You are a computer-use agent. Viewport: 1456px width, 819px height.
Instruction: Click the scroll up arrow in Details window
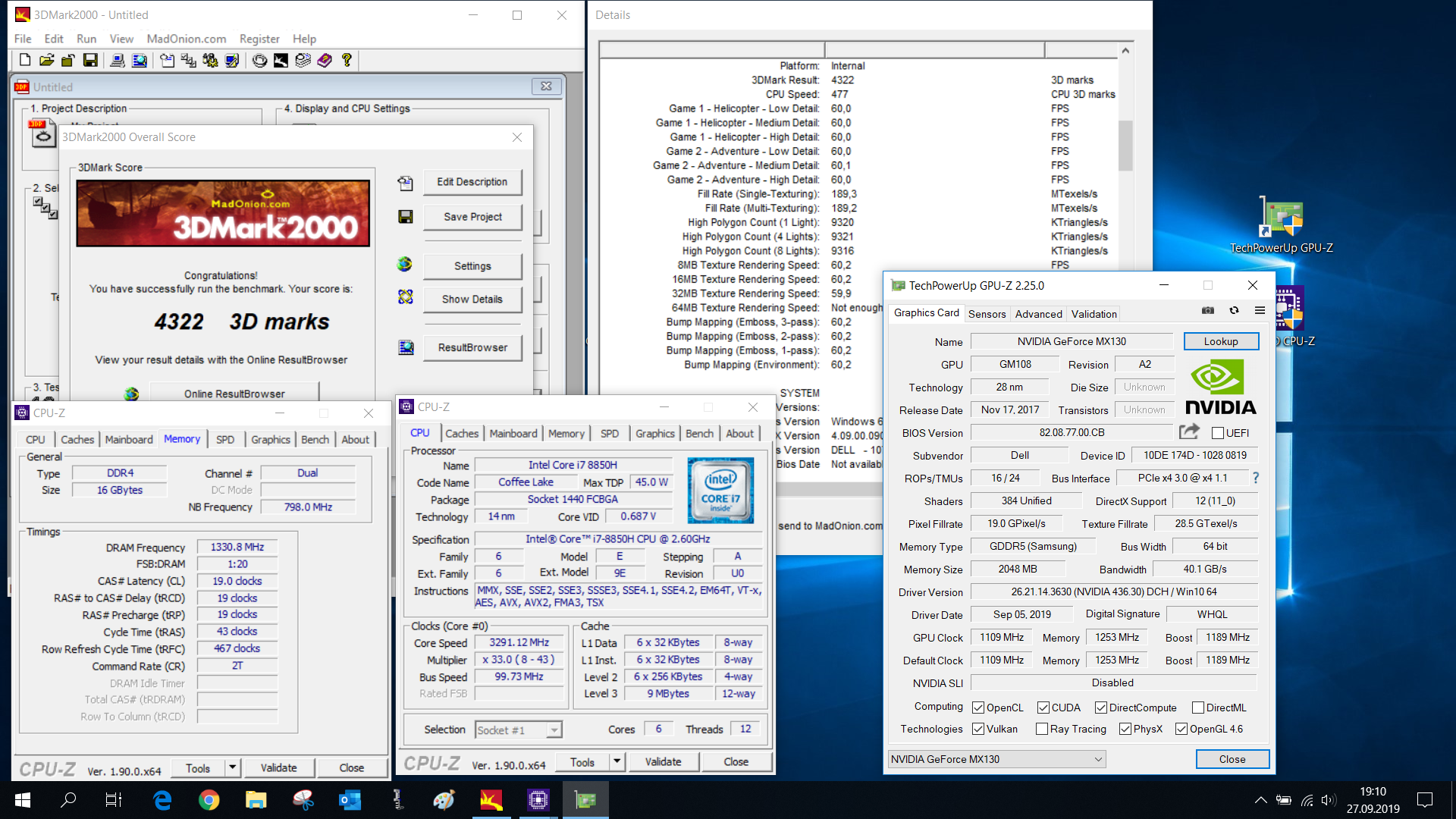click(x=1125, y=51)
